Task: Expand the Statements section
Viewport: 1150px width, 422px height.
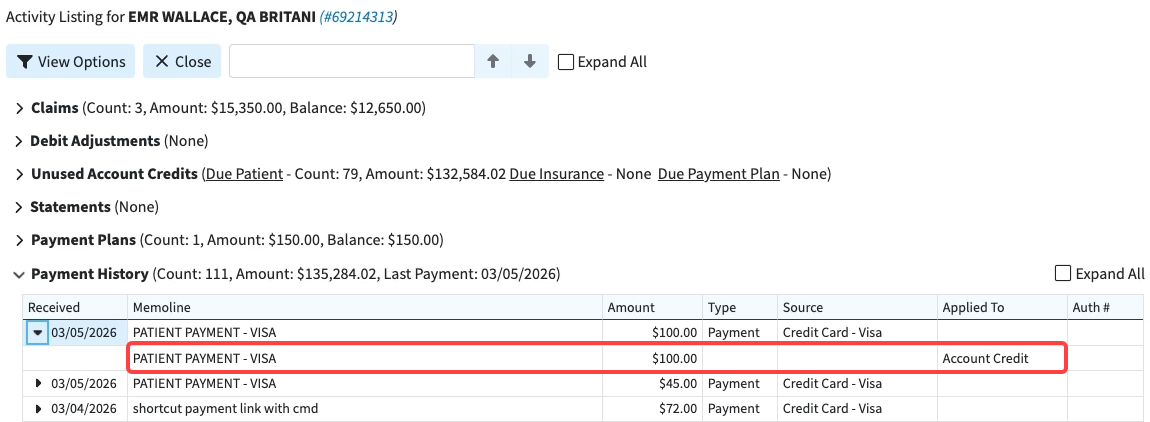Action: pos(20,207)
